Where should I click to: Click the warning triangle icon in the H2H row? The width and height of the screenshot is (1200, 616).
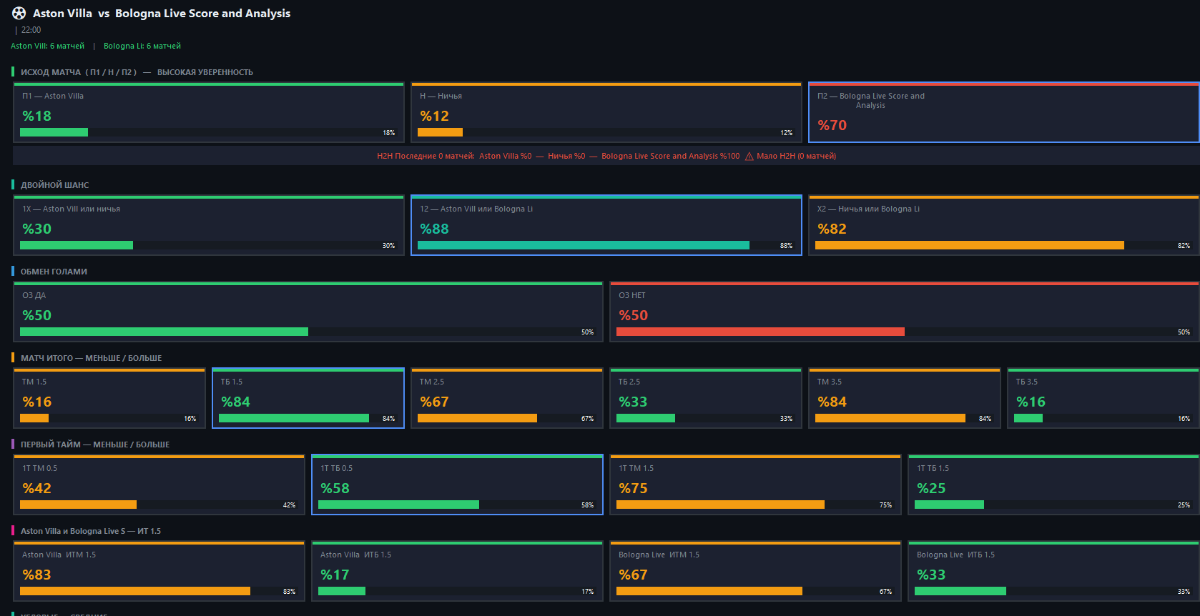pos(749,156)
